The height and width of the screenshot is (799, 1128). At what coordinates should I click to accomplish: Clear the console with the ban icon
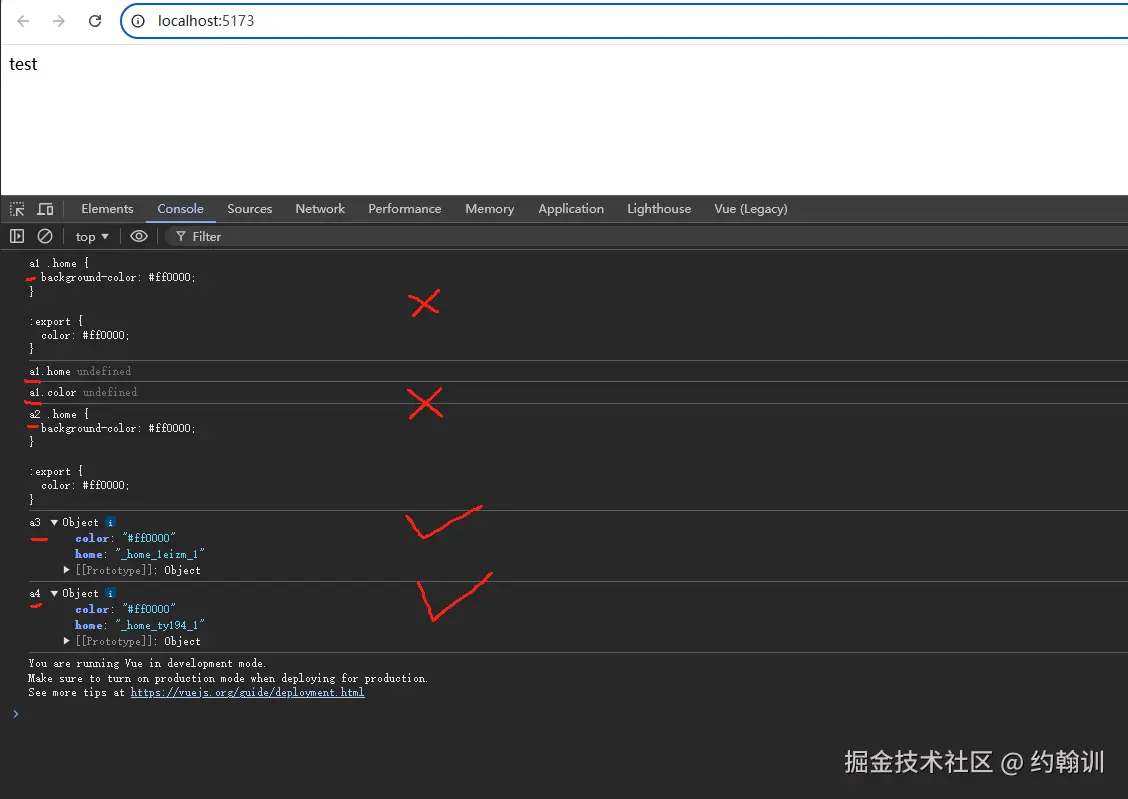coord(45,236)
